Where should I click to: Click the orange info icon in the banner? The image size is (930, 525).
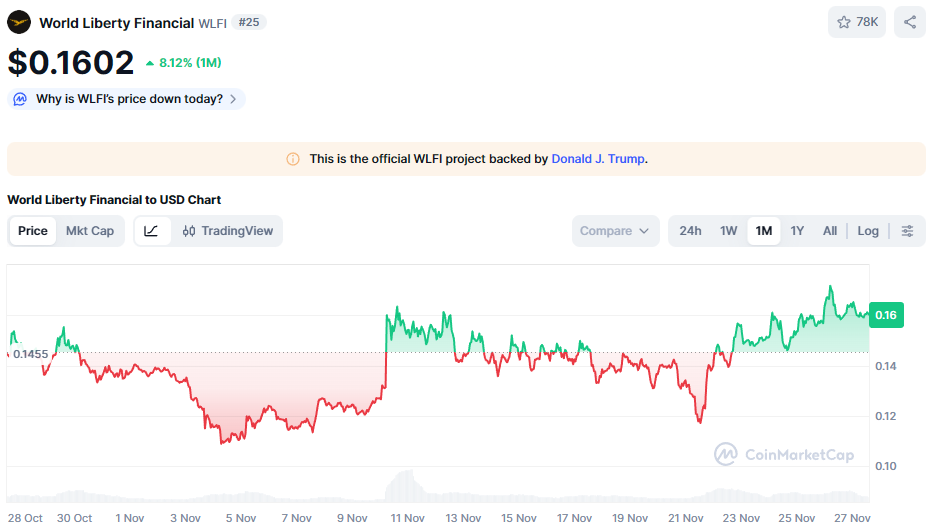point(293,159)
